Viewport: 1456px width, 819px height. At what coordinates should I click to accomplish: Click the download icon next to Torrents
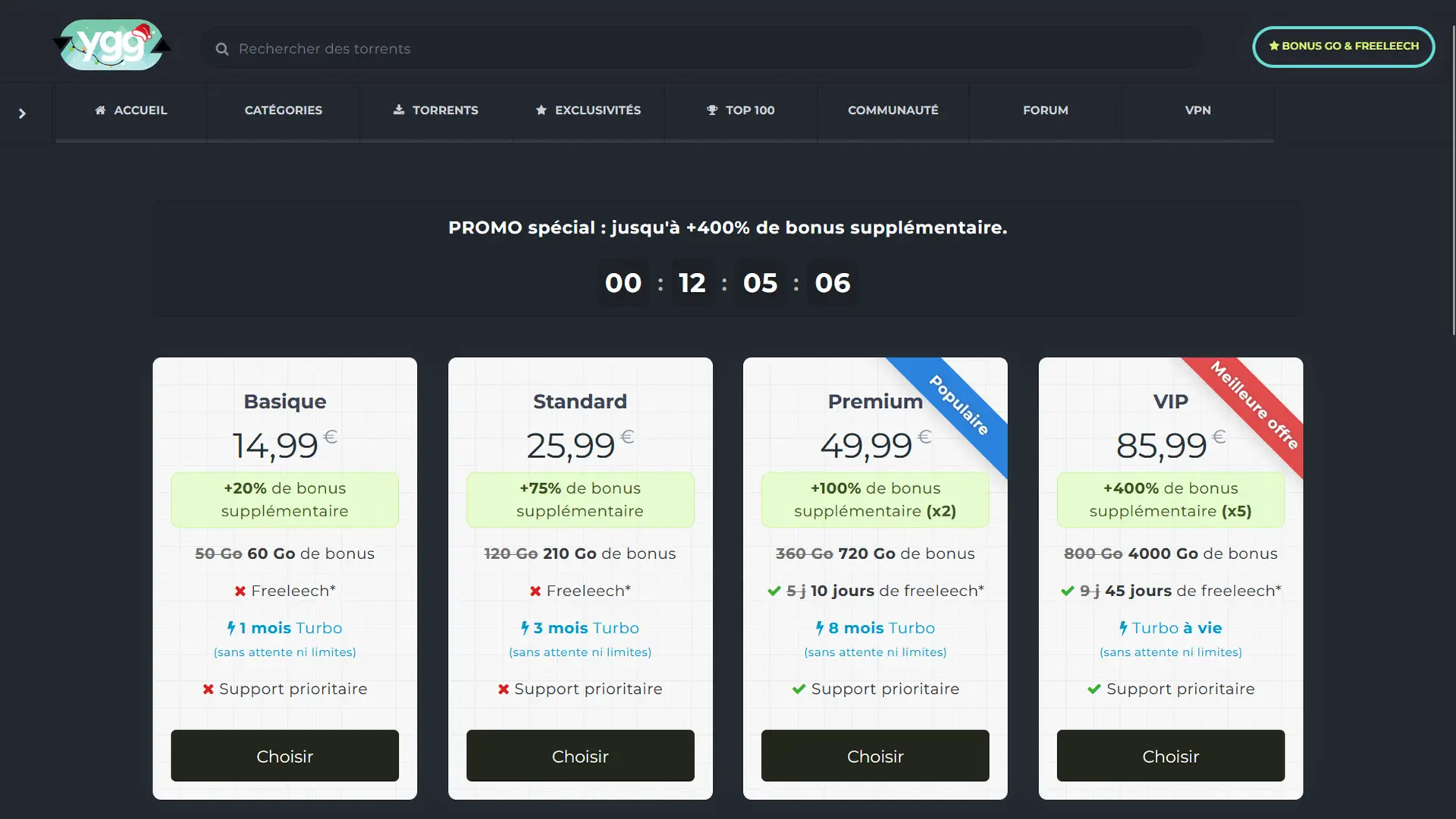399,110
